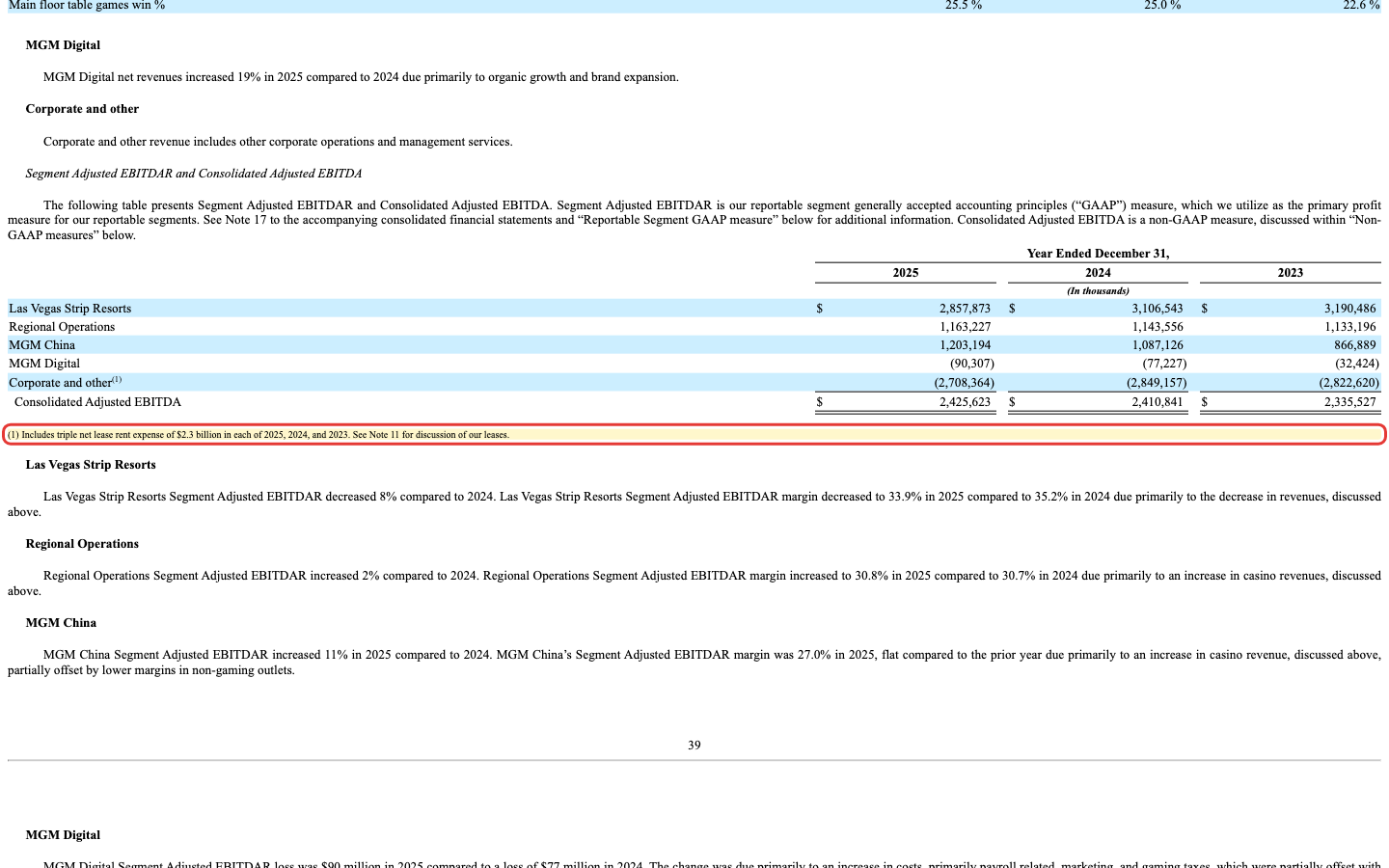Click the total 2,335,527
The width and height of the screenshot is (1389, 868).
tap(1350, 402)
